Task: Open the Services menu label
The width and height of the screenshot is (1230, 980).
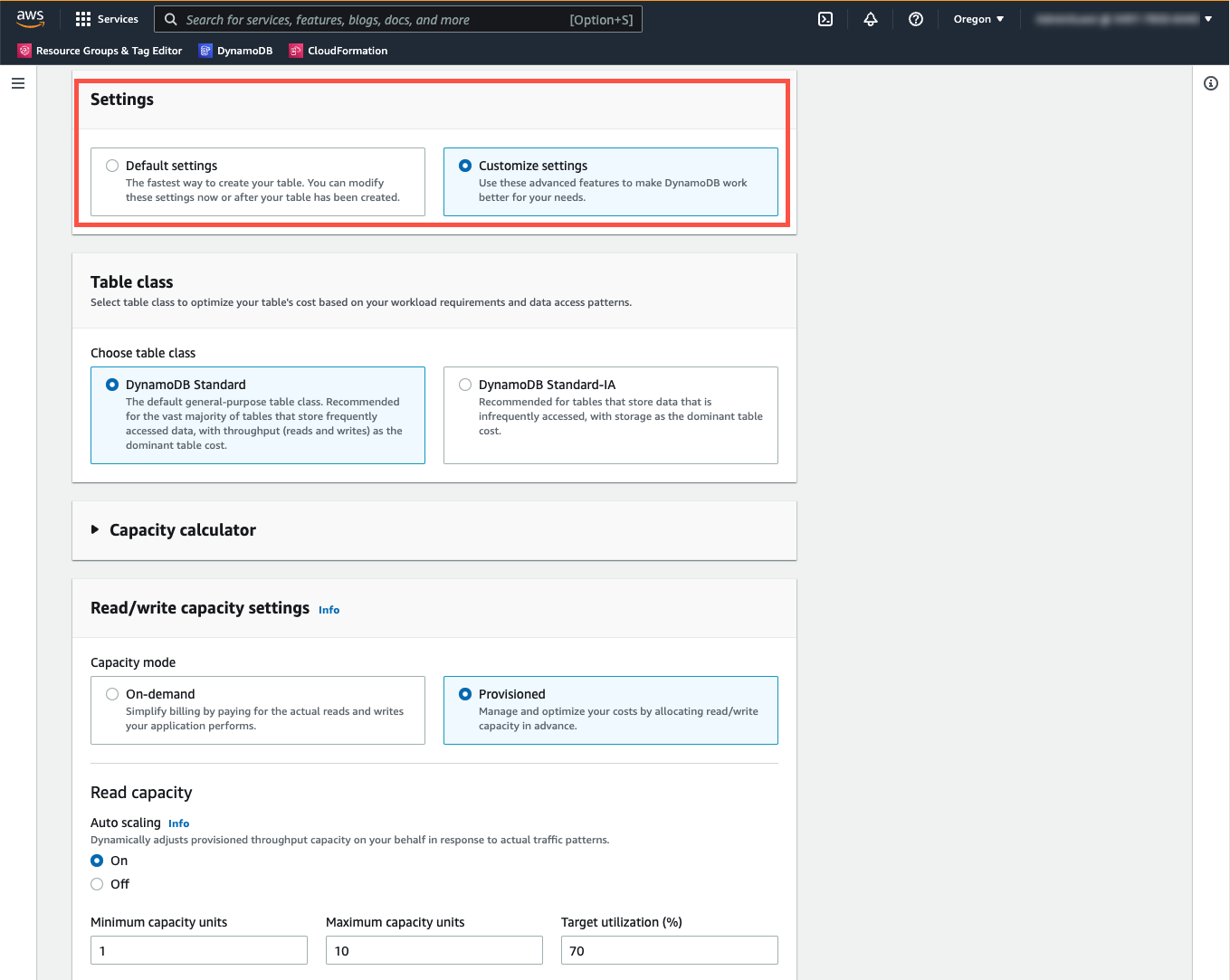Action: tap(118, 19)
